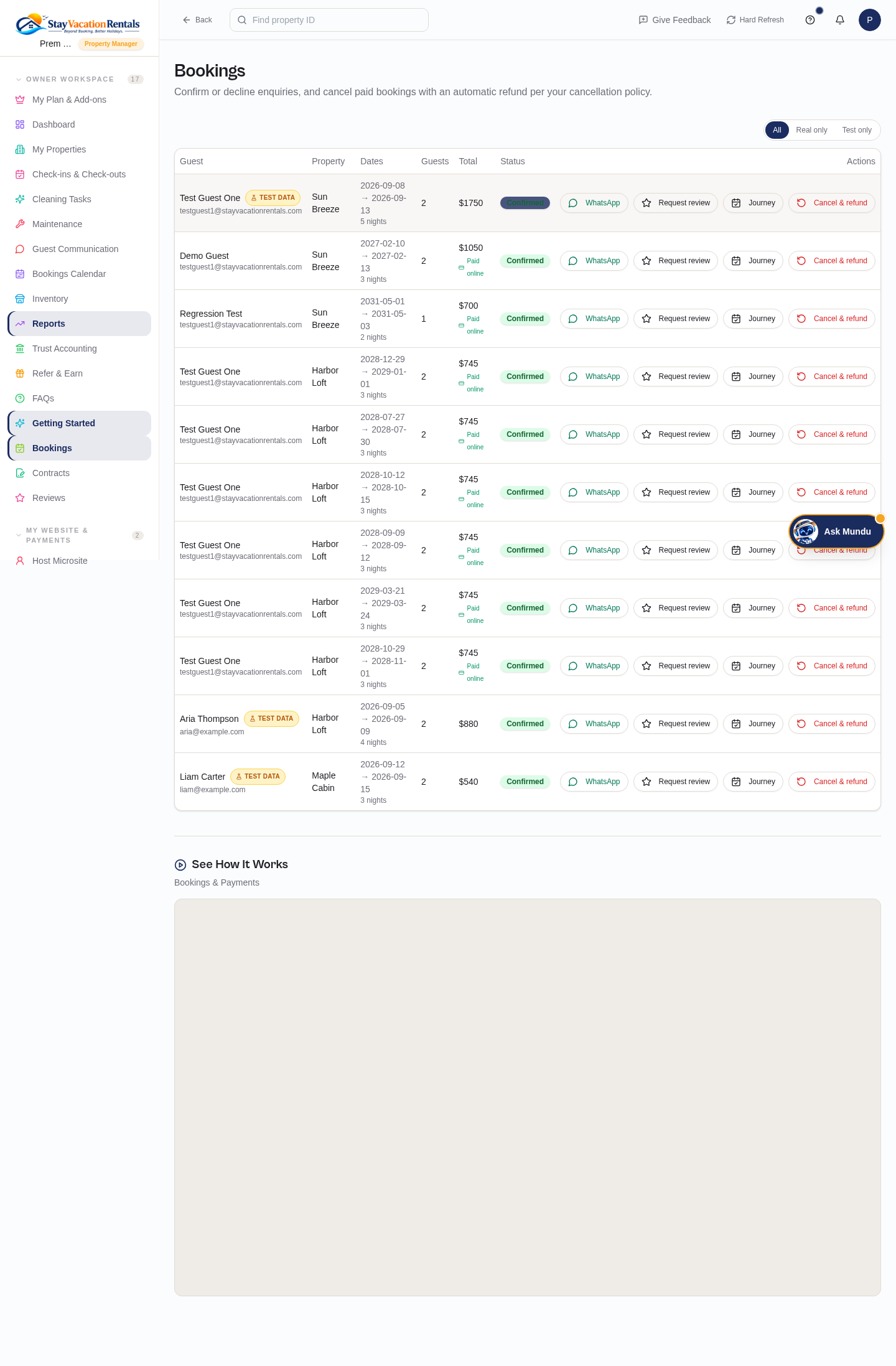Click the Dashboard grid icon

(x=20, y=124)
